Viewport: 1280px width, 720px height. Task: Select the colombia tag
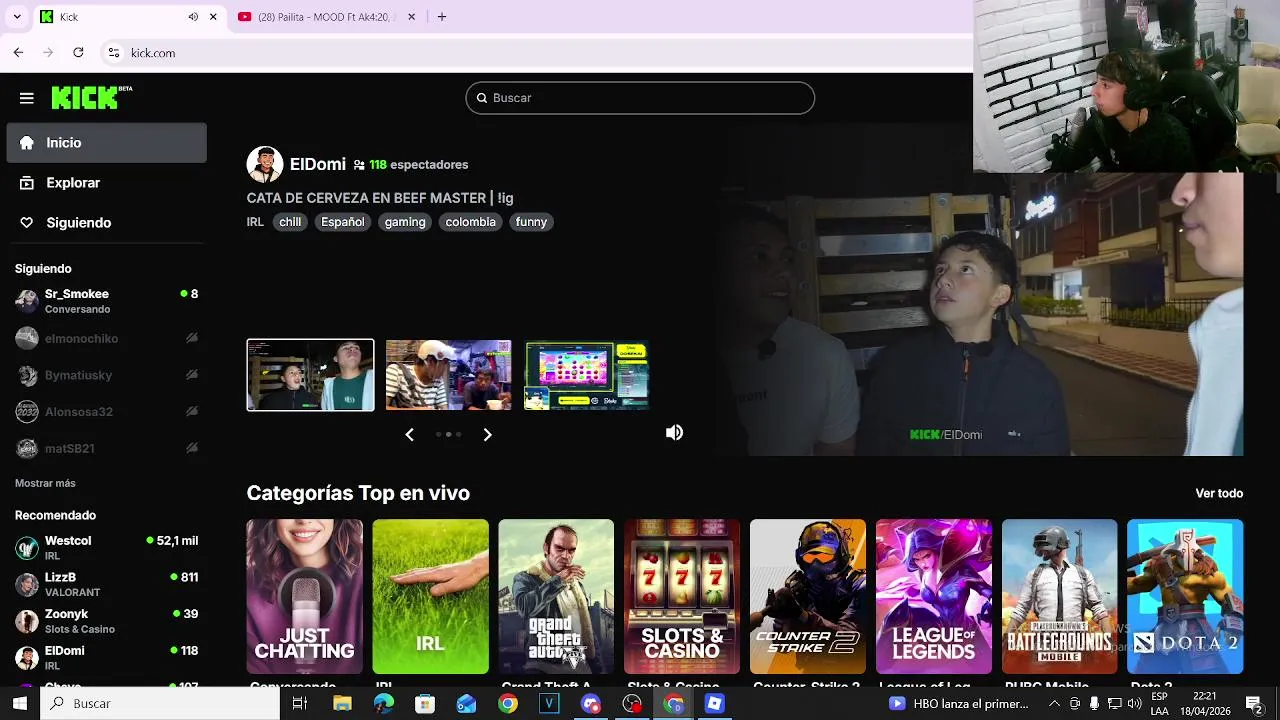pos(471,222)
